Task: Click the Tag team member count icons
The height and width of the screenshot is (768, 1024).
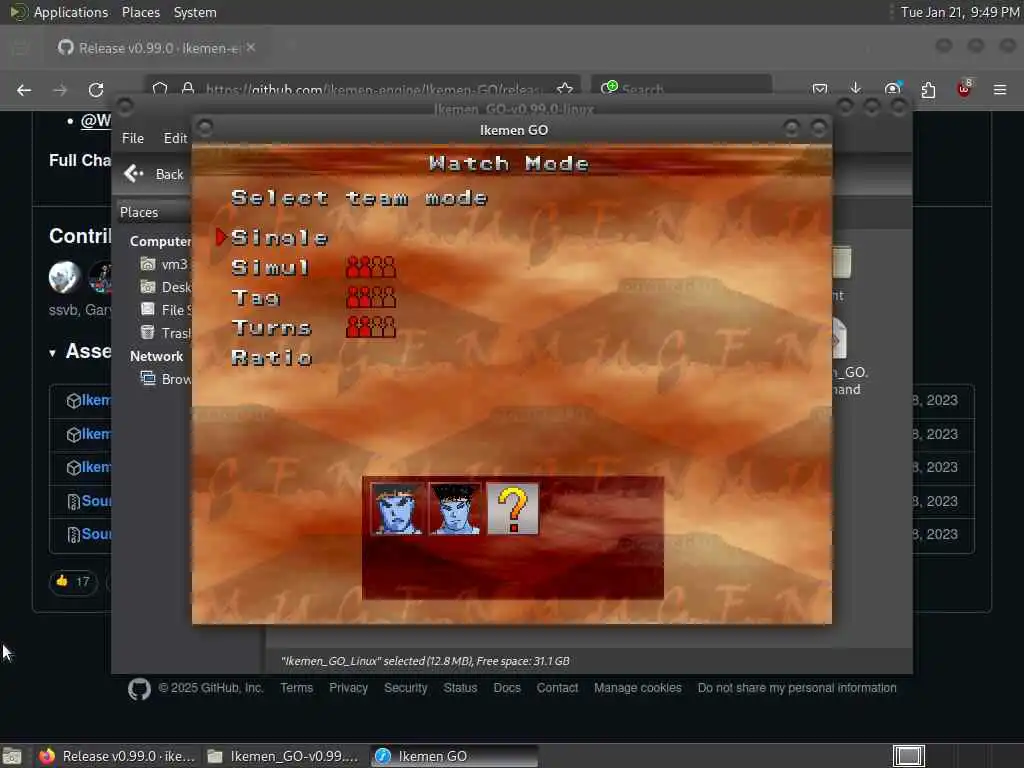Action: [x=371, y=297]
